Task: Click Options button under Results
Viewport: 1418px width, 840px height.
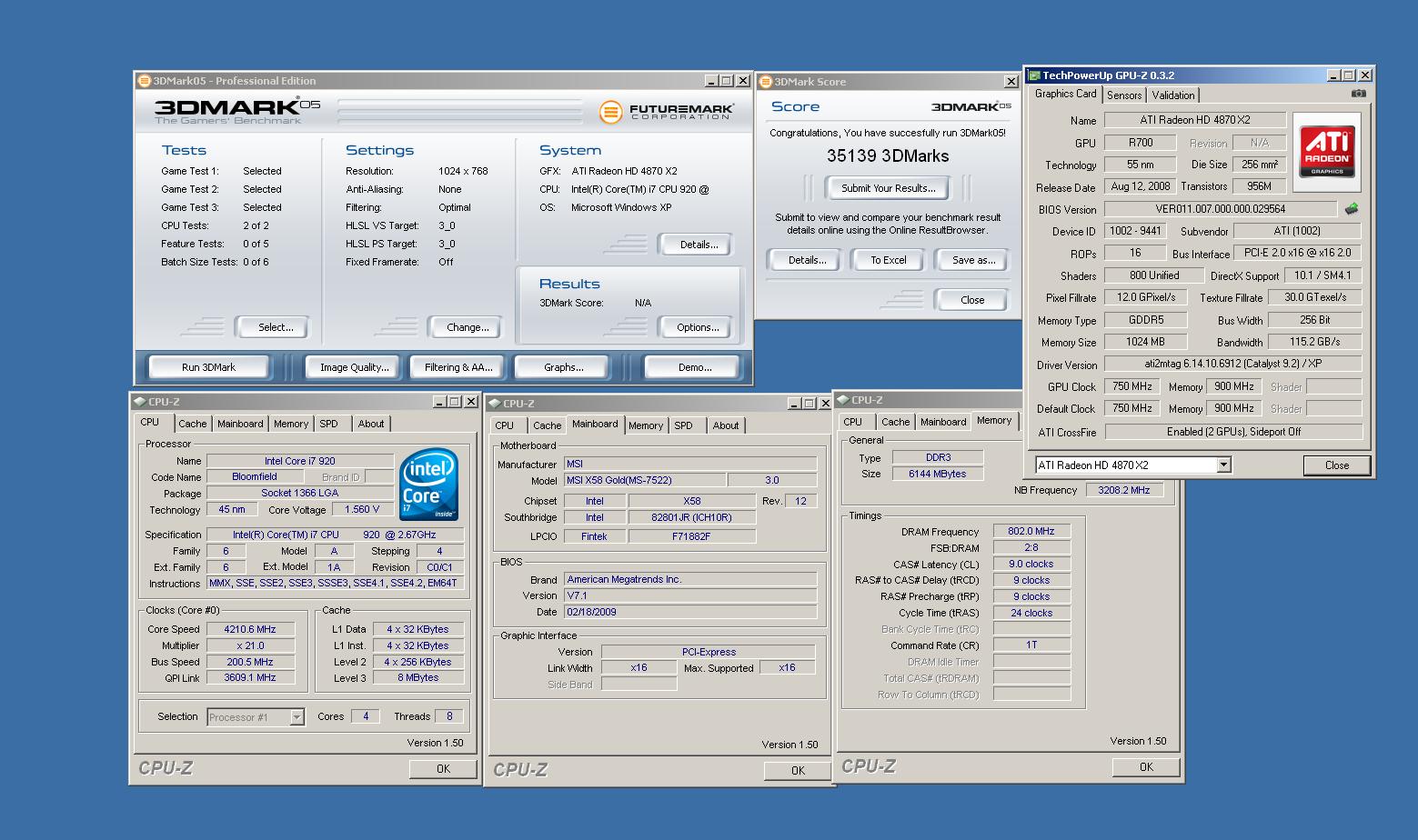Action: click(696, 327)
